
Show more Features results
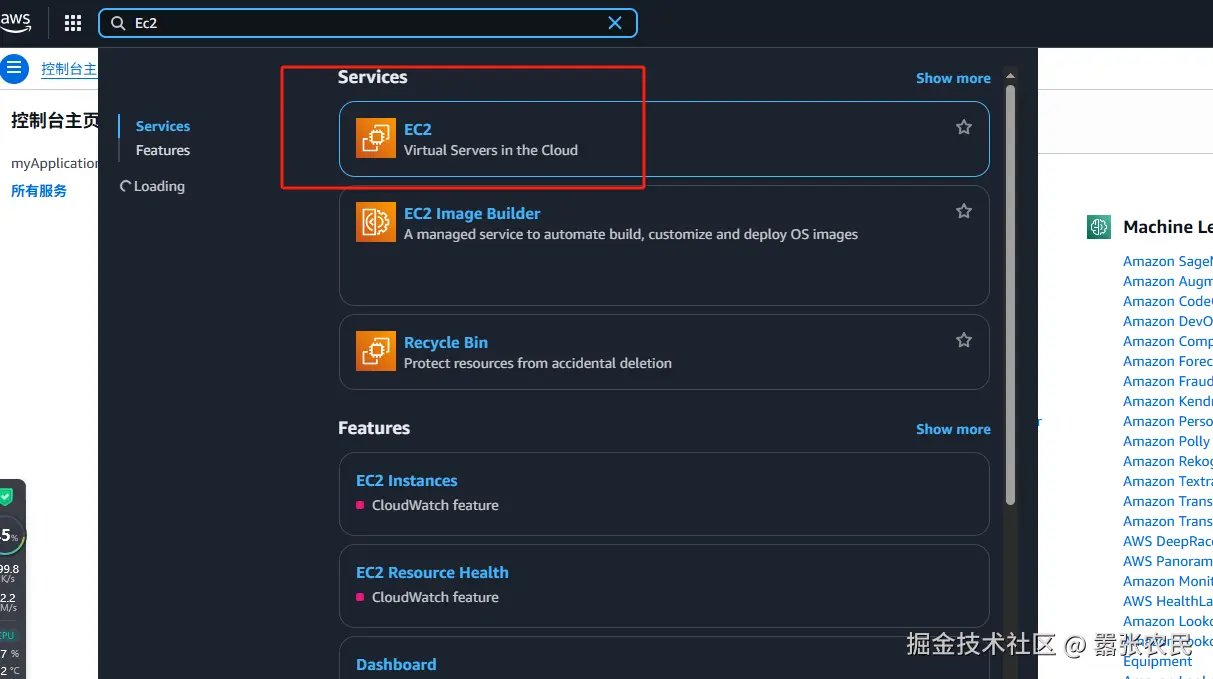click(953, 429)
